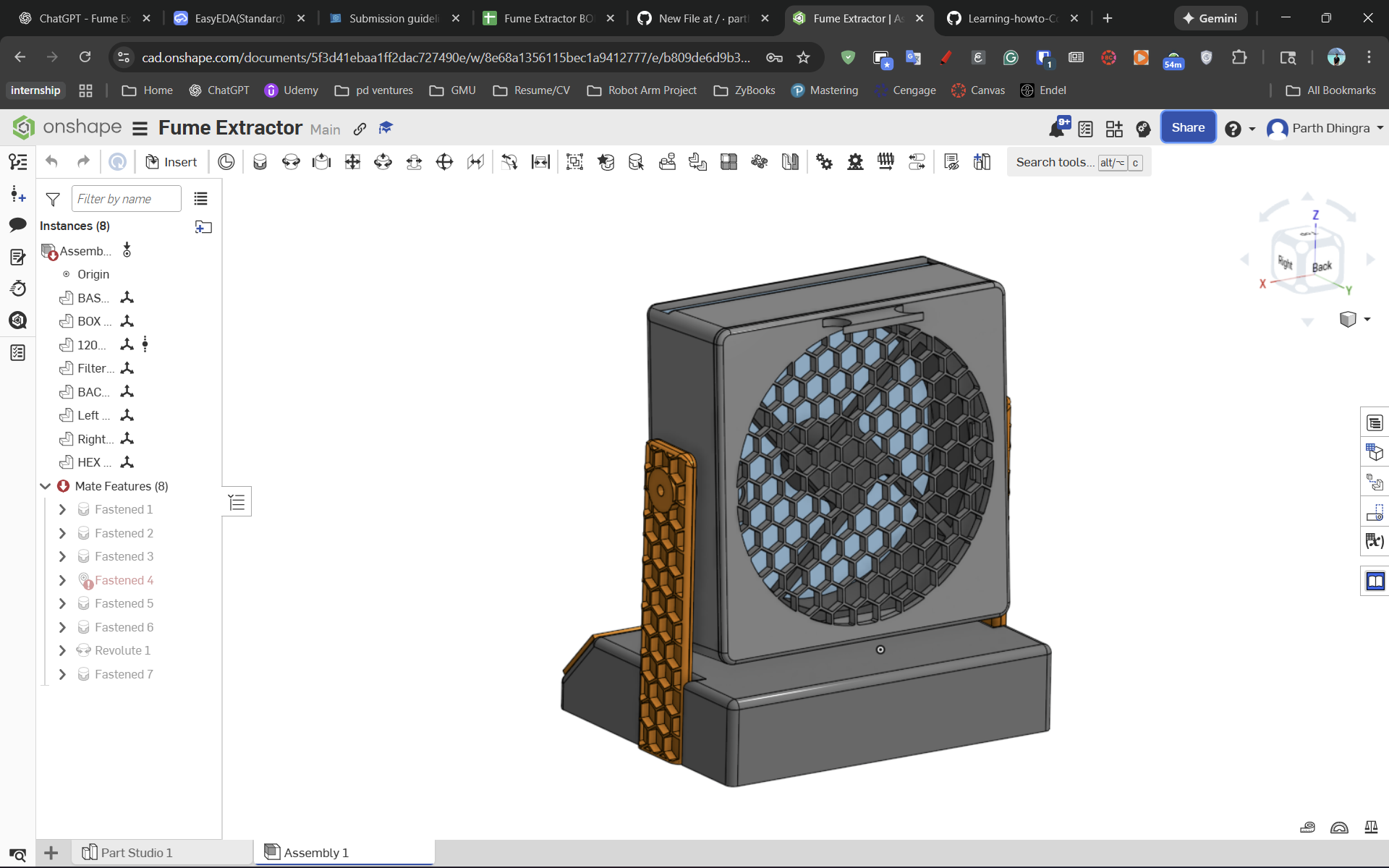The width and height of the screenshot is (1389, 868).
Task: Click the Insert parts button
Action: click(171, 162)
